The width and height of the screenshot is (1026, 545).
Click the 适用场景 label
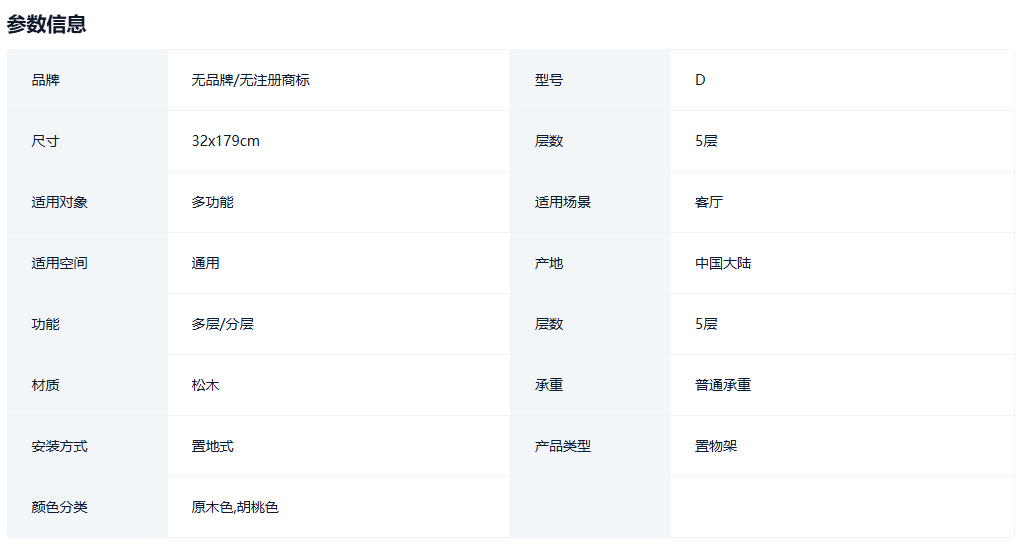563,202
